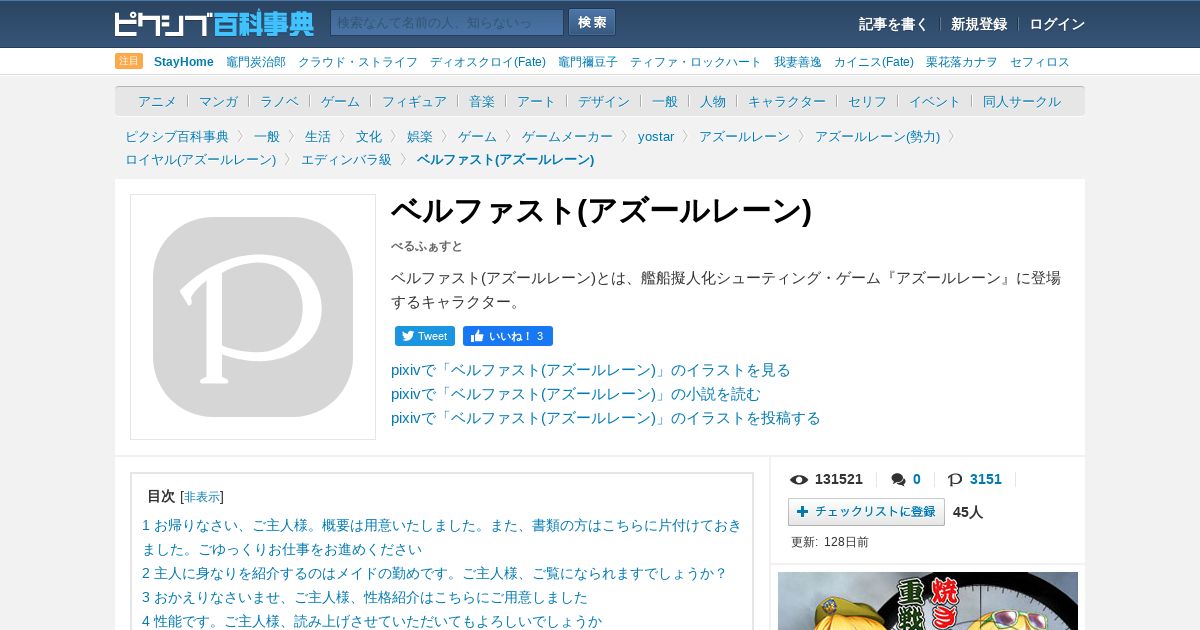This screenshot has width=1200, height=630.
Task: Click the search input field
Action: coord(447,22)
